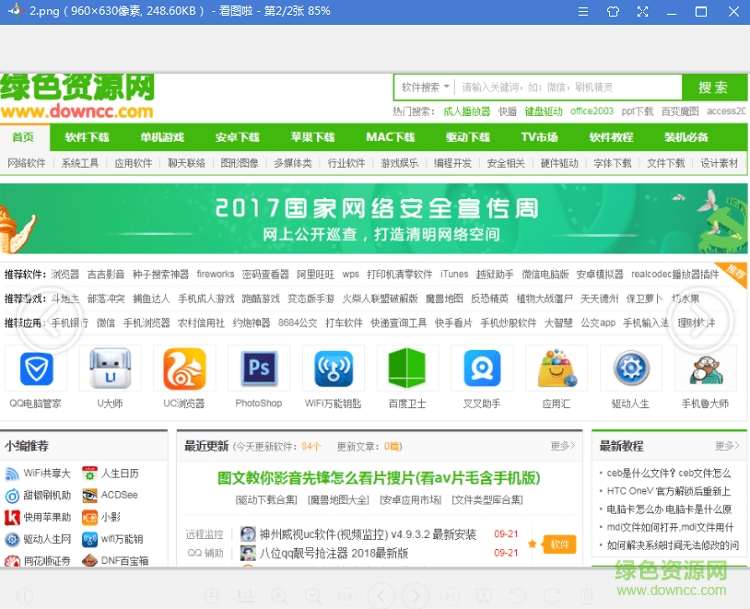Open the PhotoShop Ps icon
750x609 pixels.
259,368
